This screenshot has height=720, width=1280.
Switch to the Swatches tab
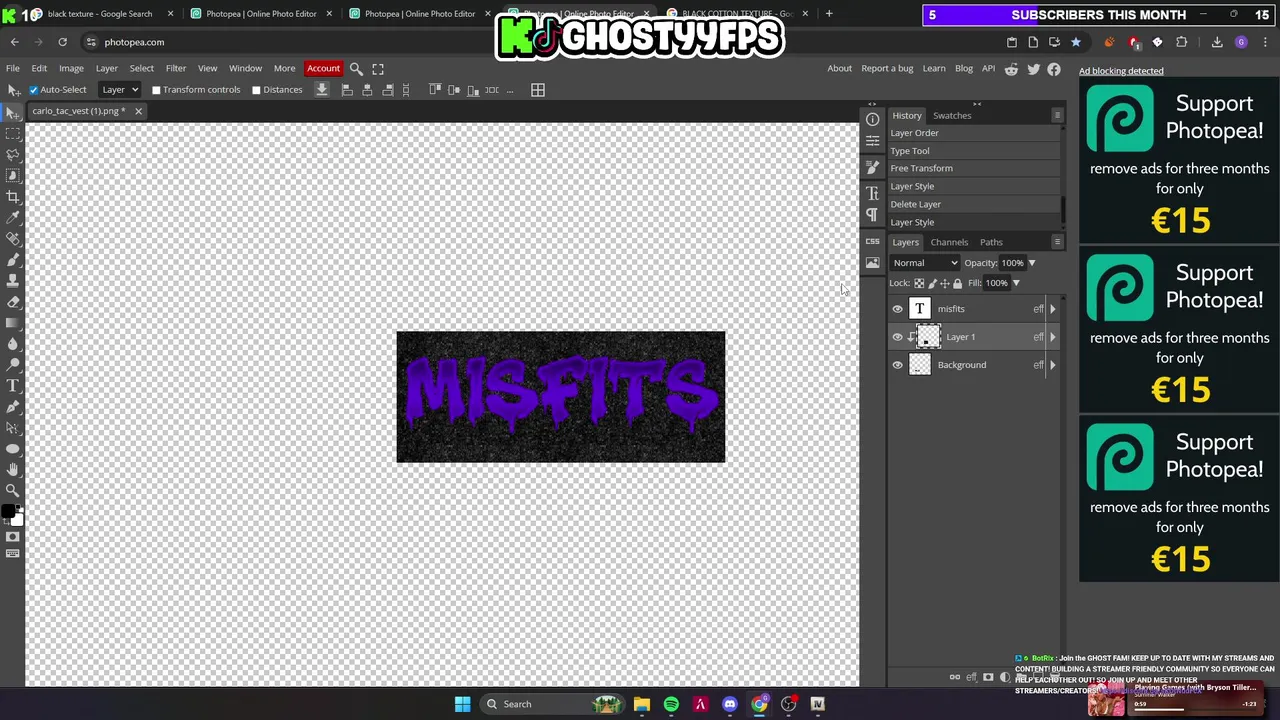pyautogui.click(x=952, y=115)
